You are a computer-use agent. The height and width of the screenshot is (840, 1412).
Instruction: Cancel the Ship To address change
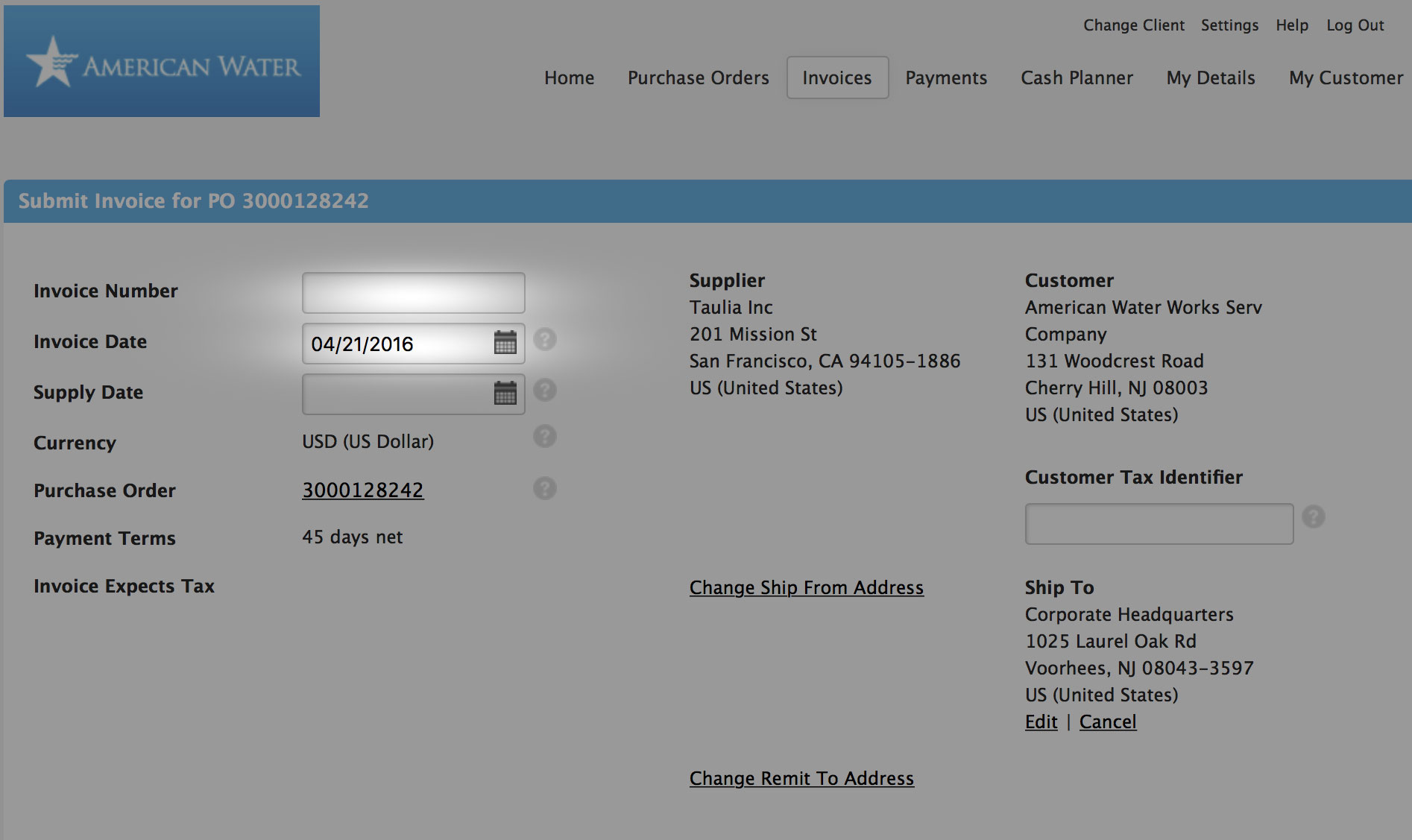click(1108, 721)
